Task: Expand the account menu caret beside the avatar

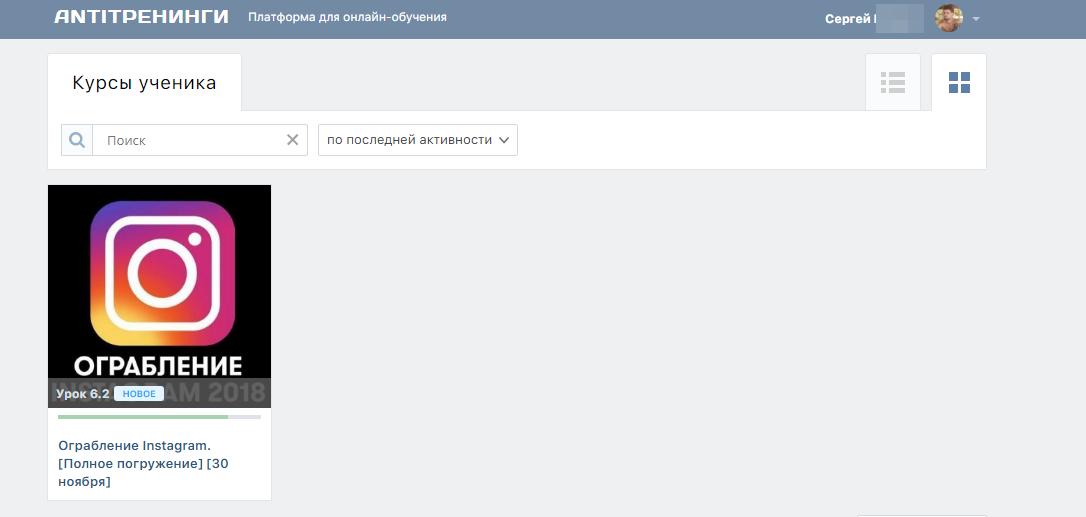Action: click(x=976, y=19)
